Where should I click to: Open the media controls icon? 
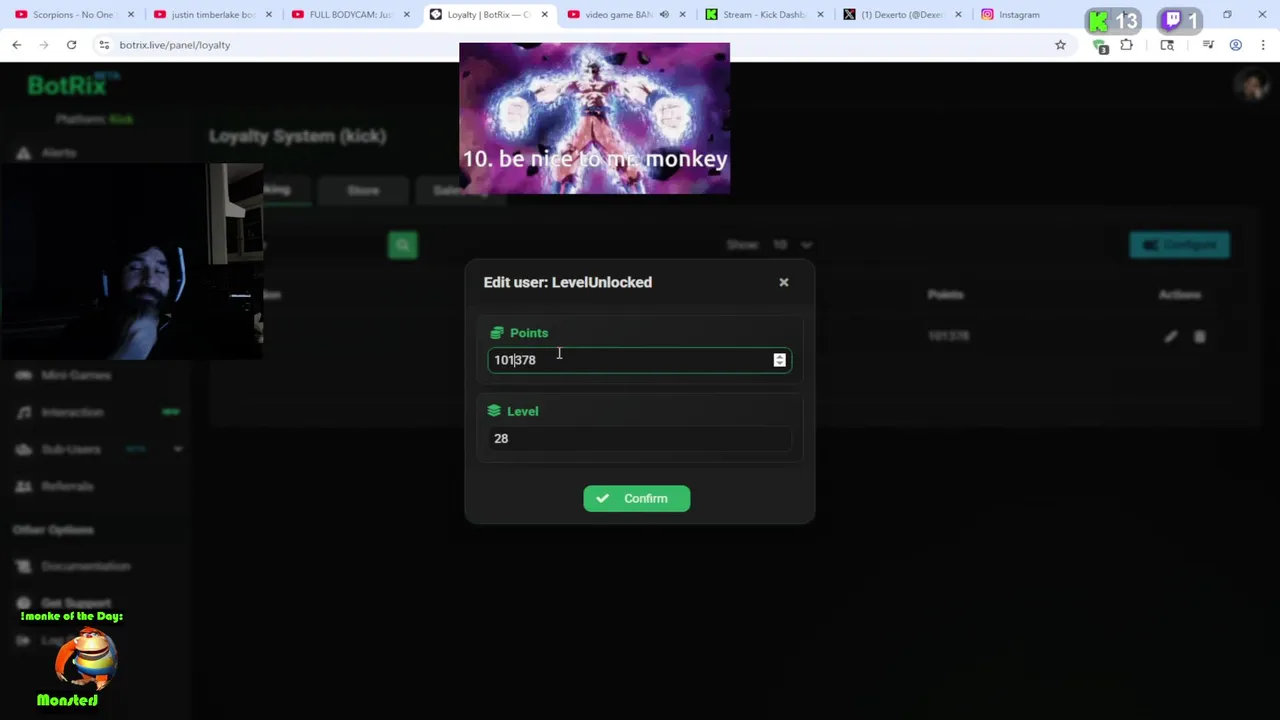1208,45
